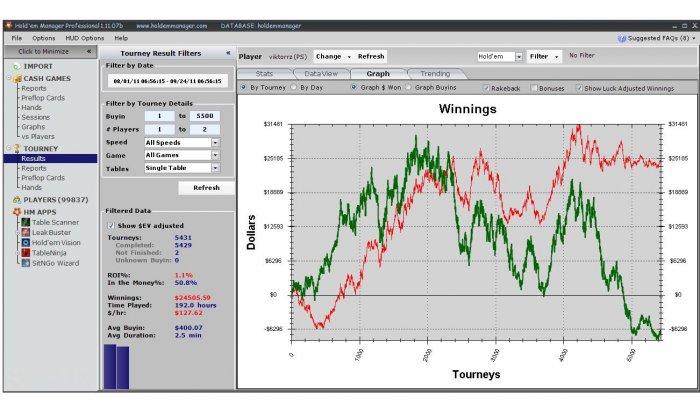Click the IMPORT icon in sidebar
This screenshot has width=700, height=412.
[x=17, y=67]
